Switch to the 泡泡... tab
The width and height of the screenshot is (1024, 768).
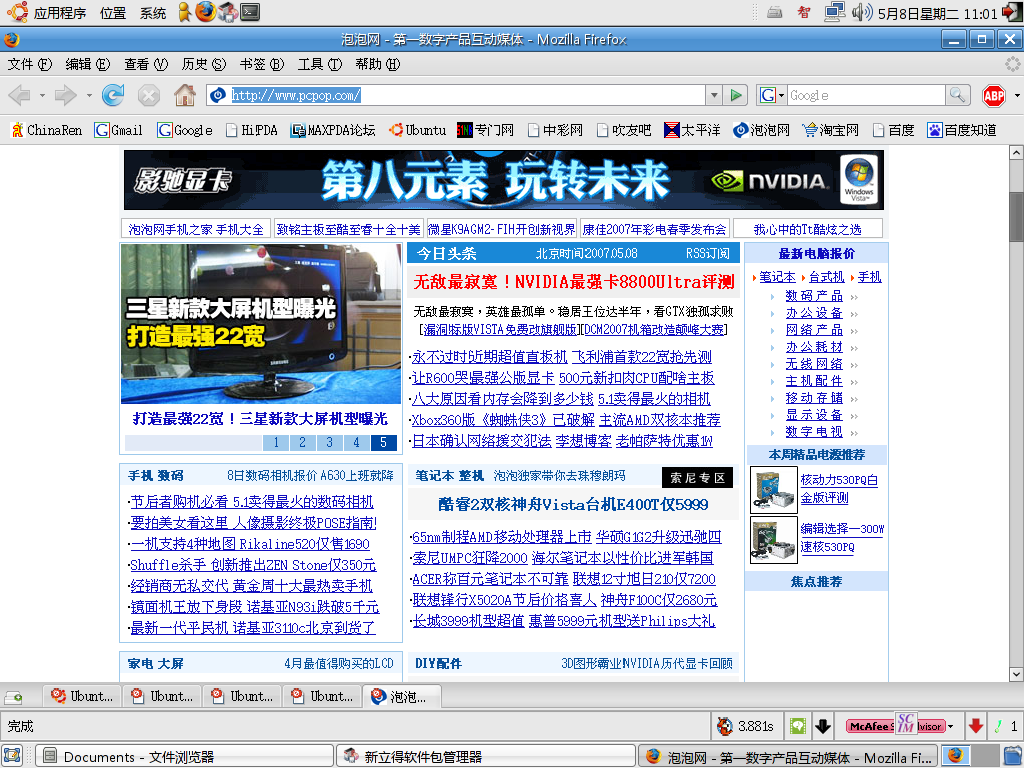click(x=401, y=697)
